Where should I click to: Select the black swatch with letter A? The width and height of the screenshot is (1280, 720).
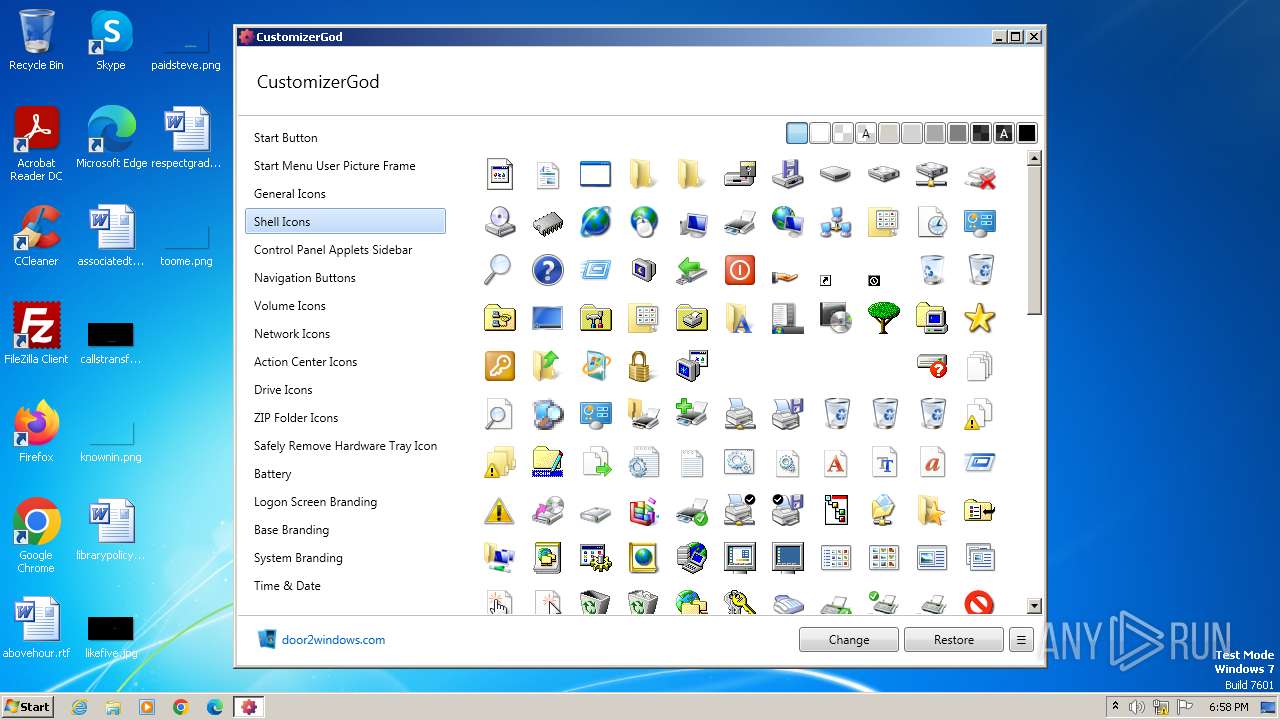1004,133
